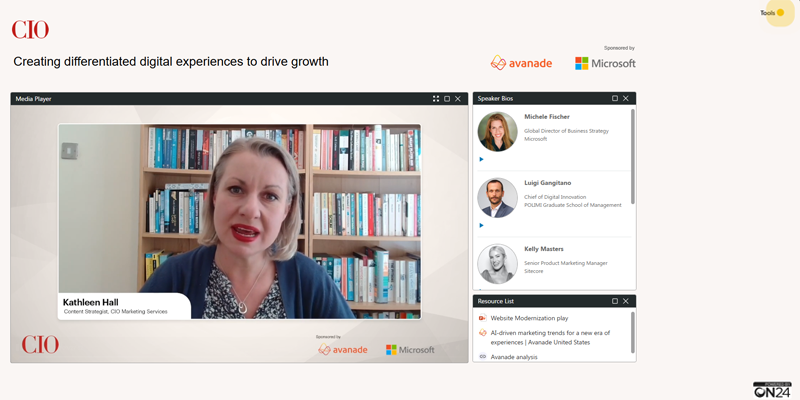Viewport: 800px width, 400px height.
Task: Close the Media Player panel
Action: coord(458,99)
